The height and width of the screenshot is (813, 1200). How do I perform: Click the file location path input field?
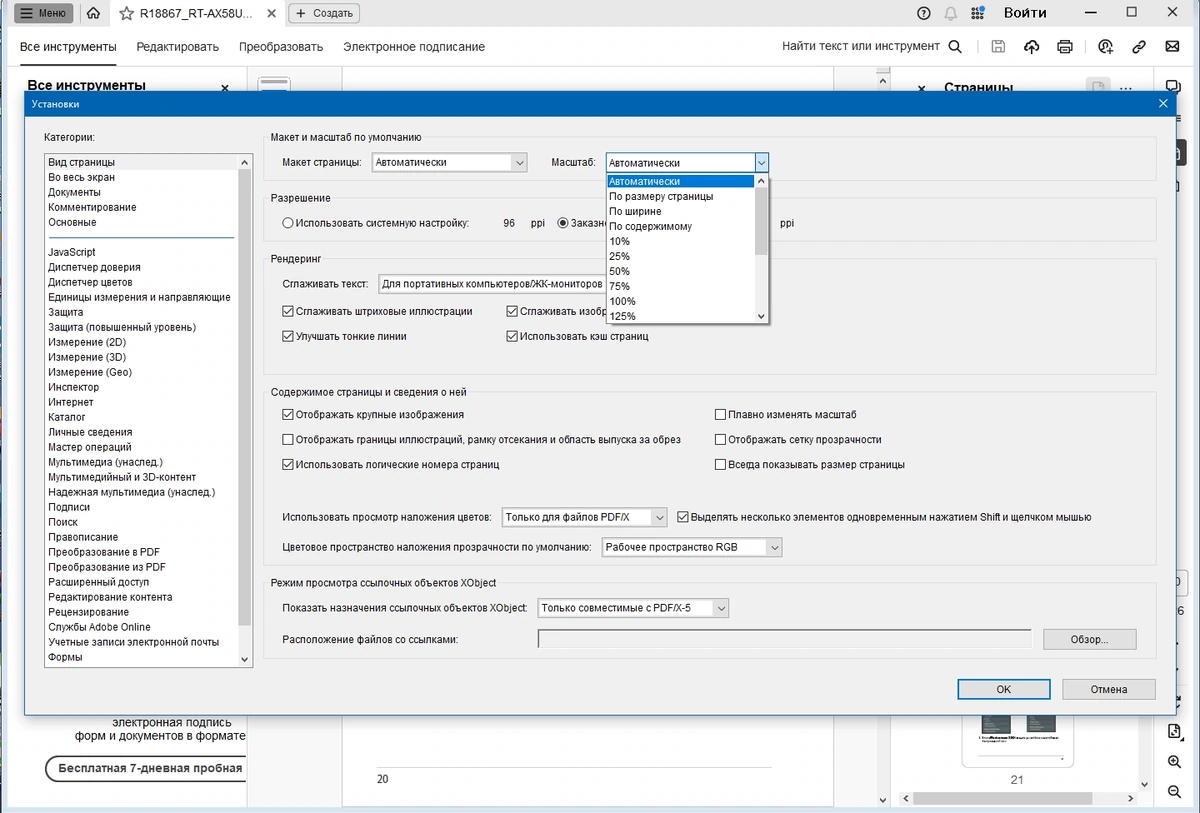click(x=785, y=639)
